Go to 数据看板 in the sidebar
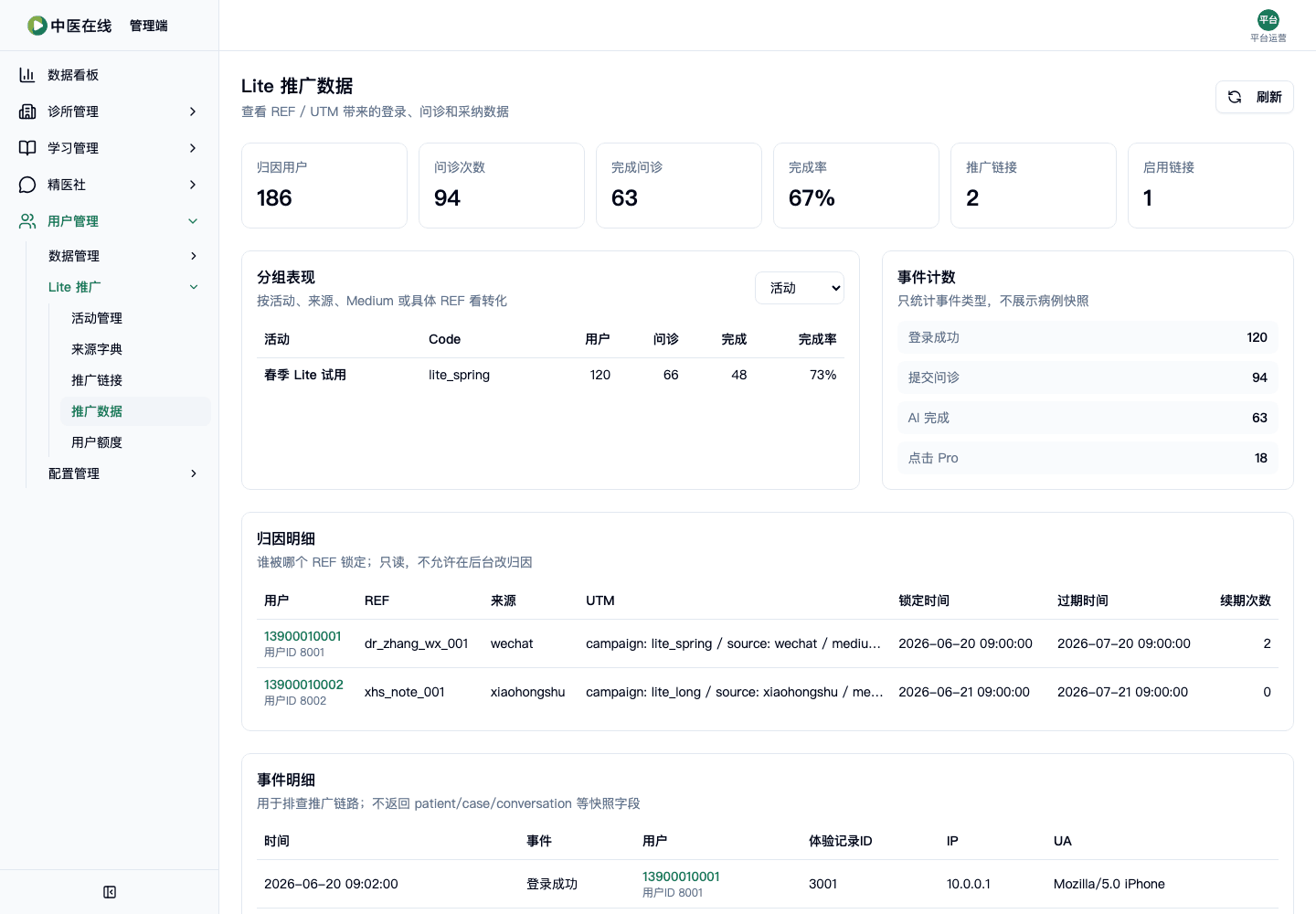1316x914 pixels. (73, 75)
